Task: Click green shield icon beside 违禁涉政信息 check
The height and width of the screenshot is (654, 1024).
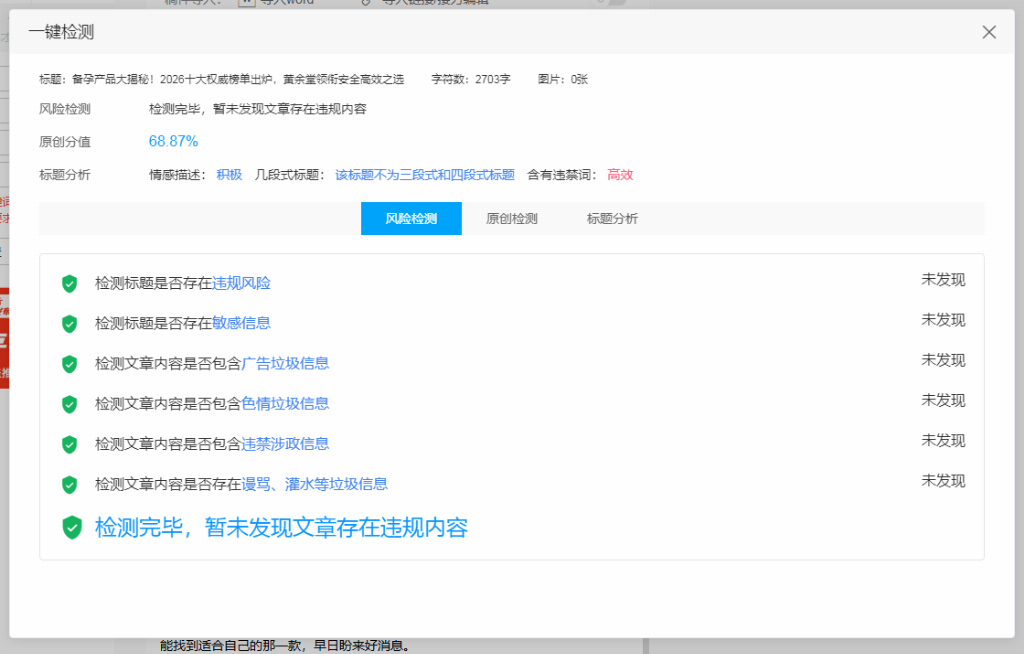Action: coord(69,444)
